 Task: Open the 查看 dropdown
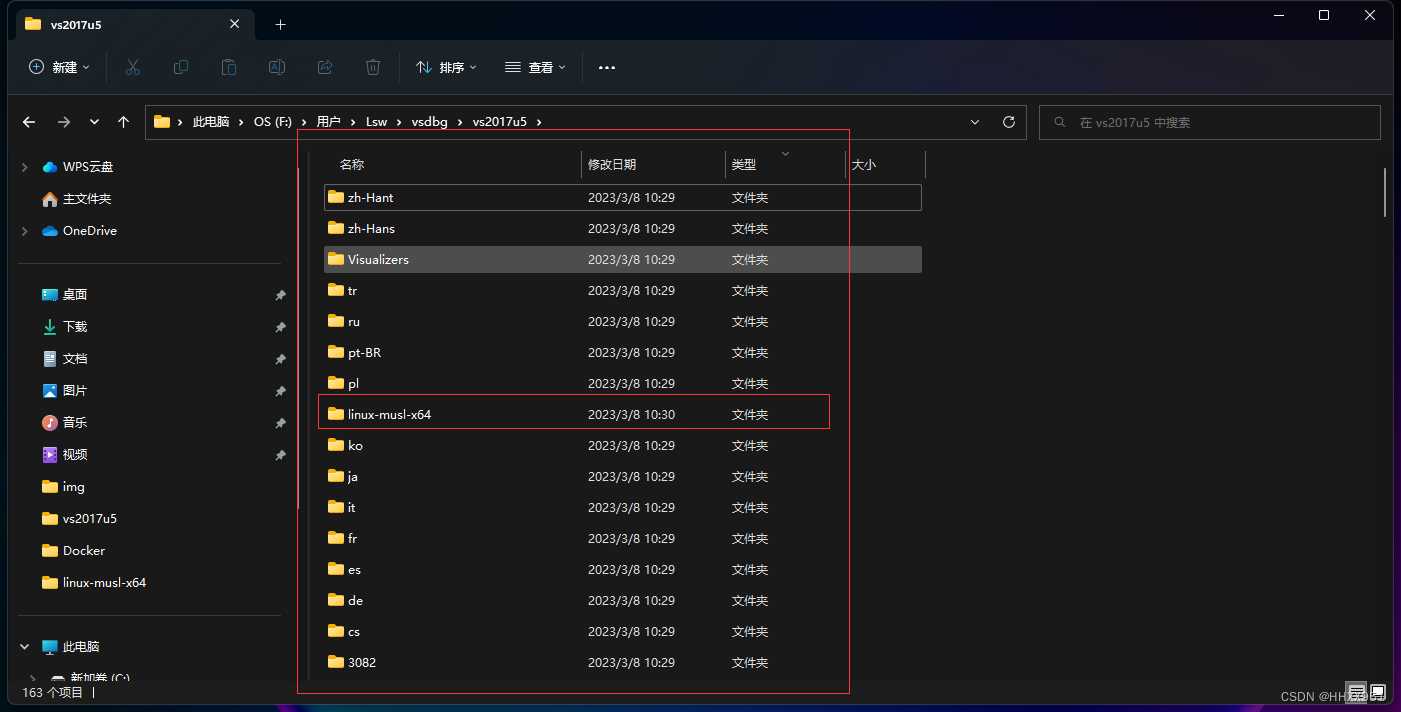click(534, 67)
